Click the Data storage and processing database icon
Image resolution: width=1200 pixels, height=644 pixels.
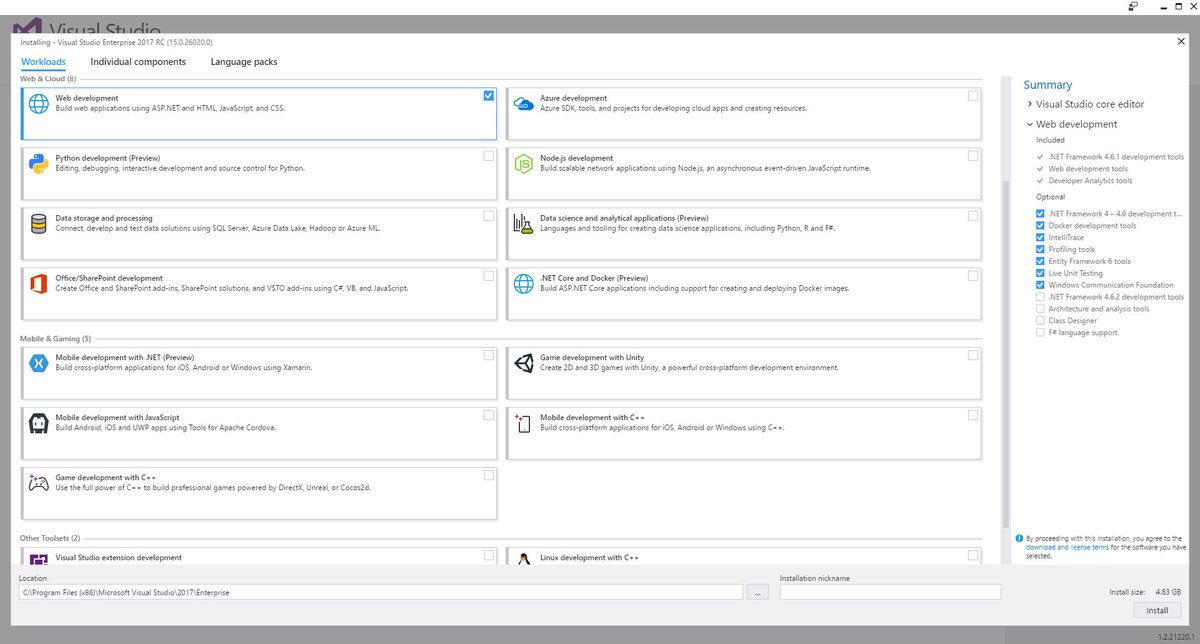pyautogui.click(x=39, y=223)
